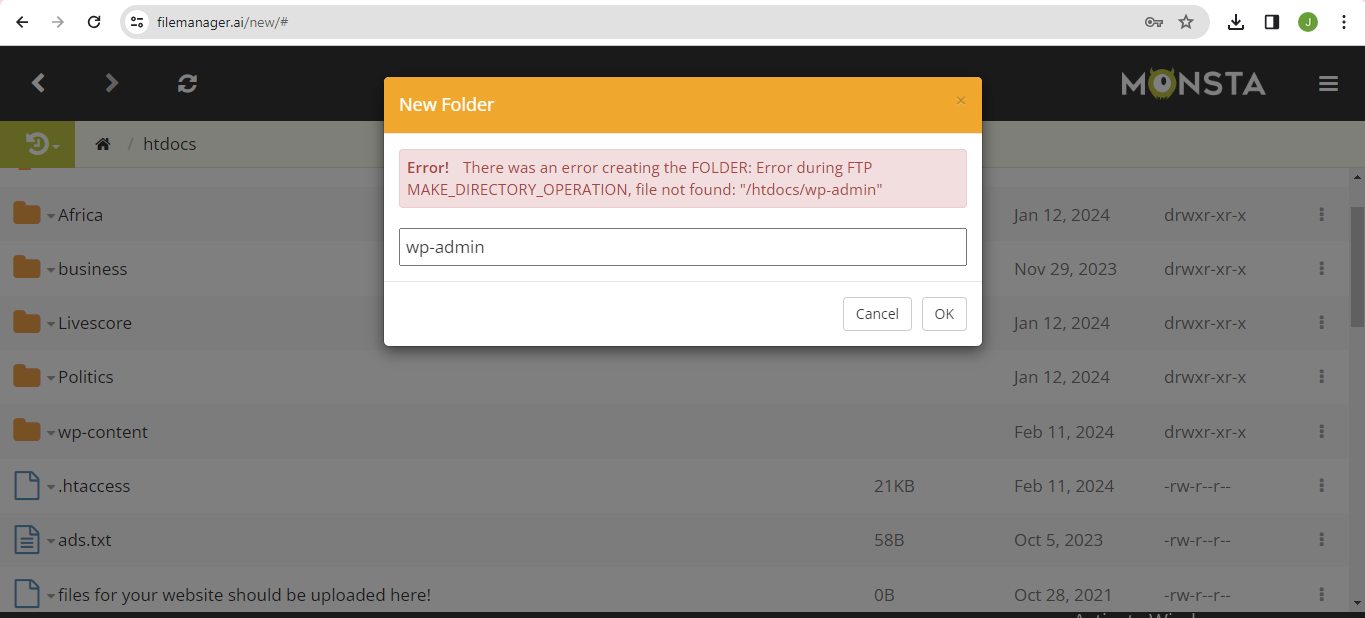Click the Monsta forward arrow icon
Viewport: 1365px width, 618px height.
(x=112, y=83)
